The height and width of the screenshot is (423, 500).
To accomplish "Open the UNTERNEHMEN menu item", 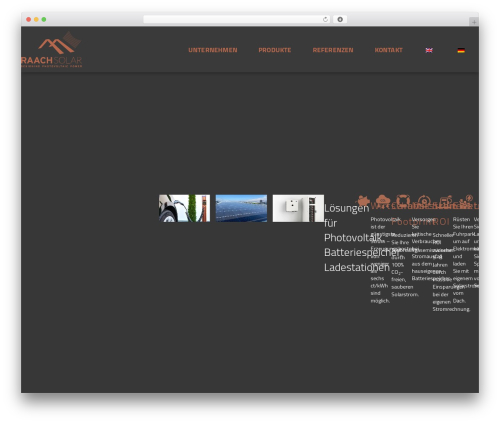I will 213,50.
